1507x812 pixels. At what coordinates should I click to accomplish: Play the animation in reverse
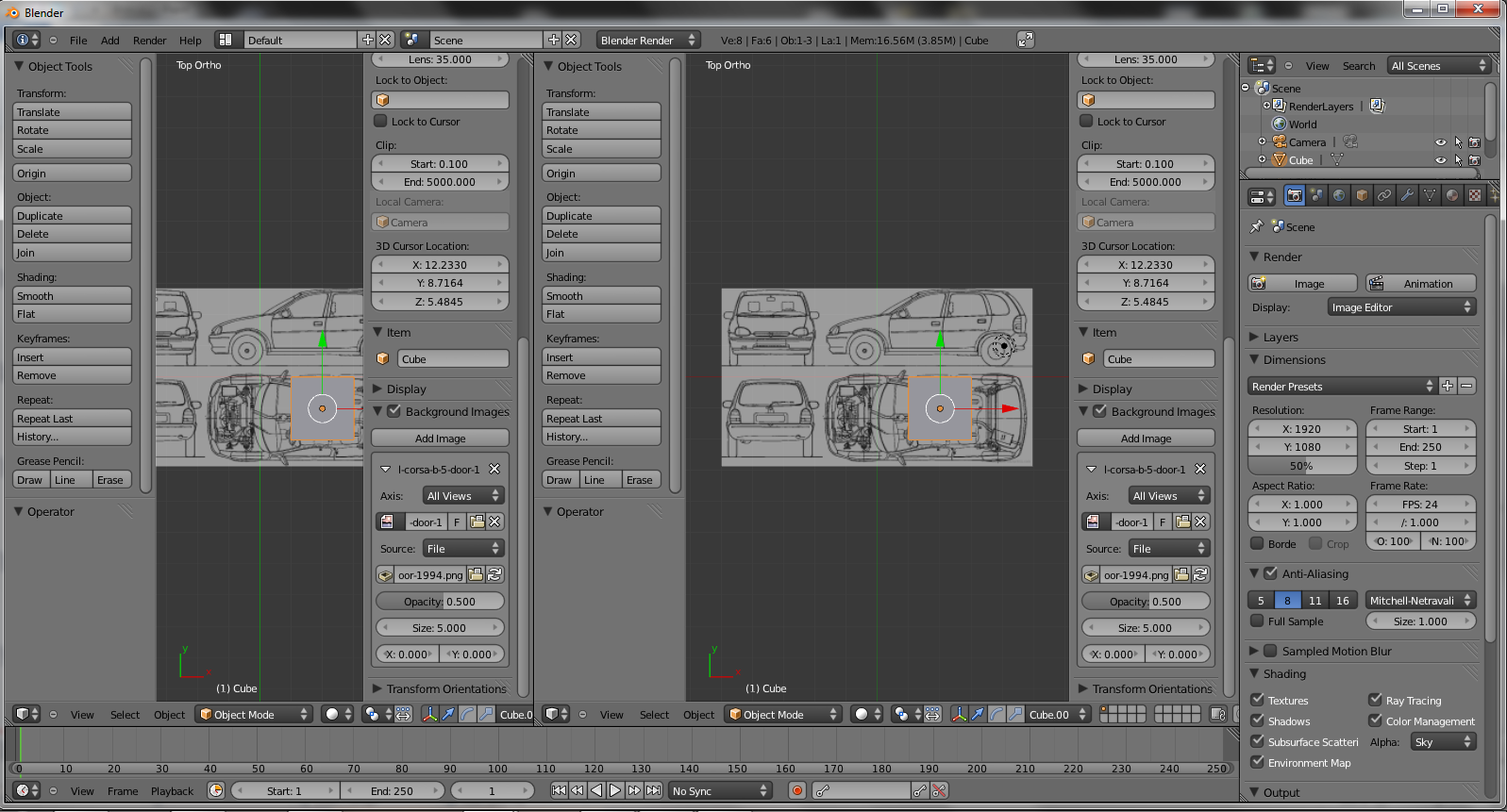click(x=596, y=790)
